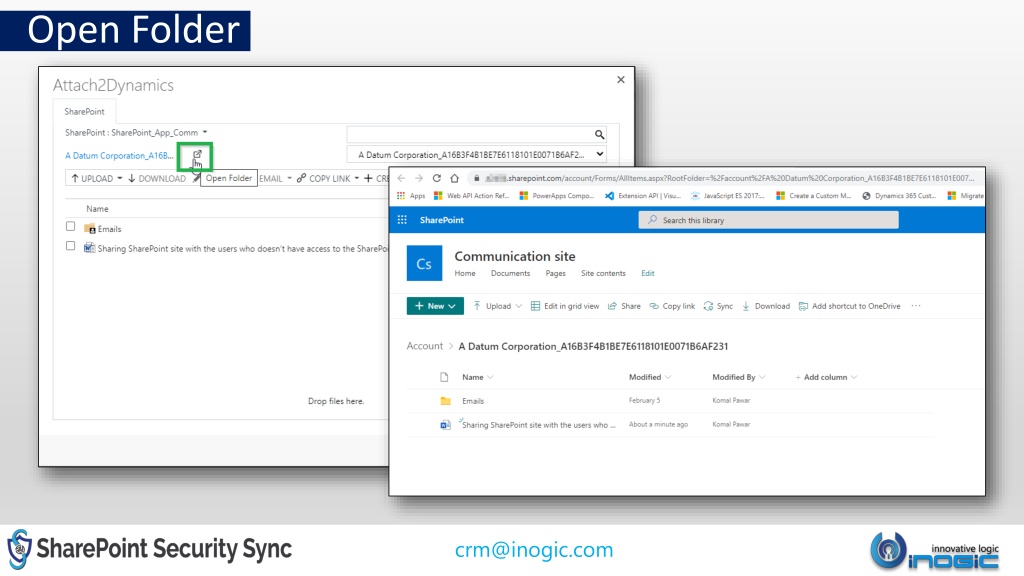Click the green New button
1024x576 pixels.
[435, 306]
